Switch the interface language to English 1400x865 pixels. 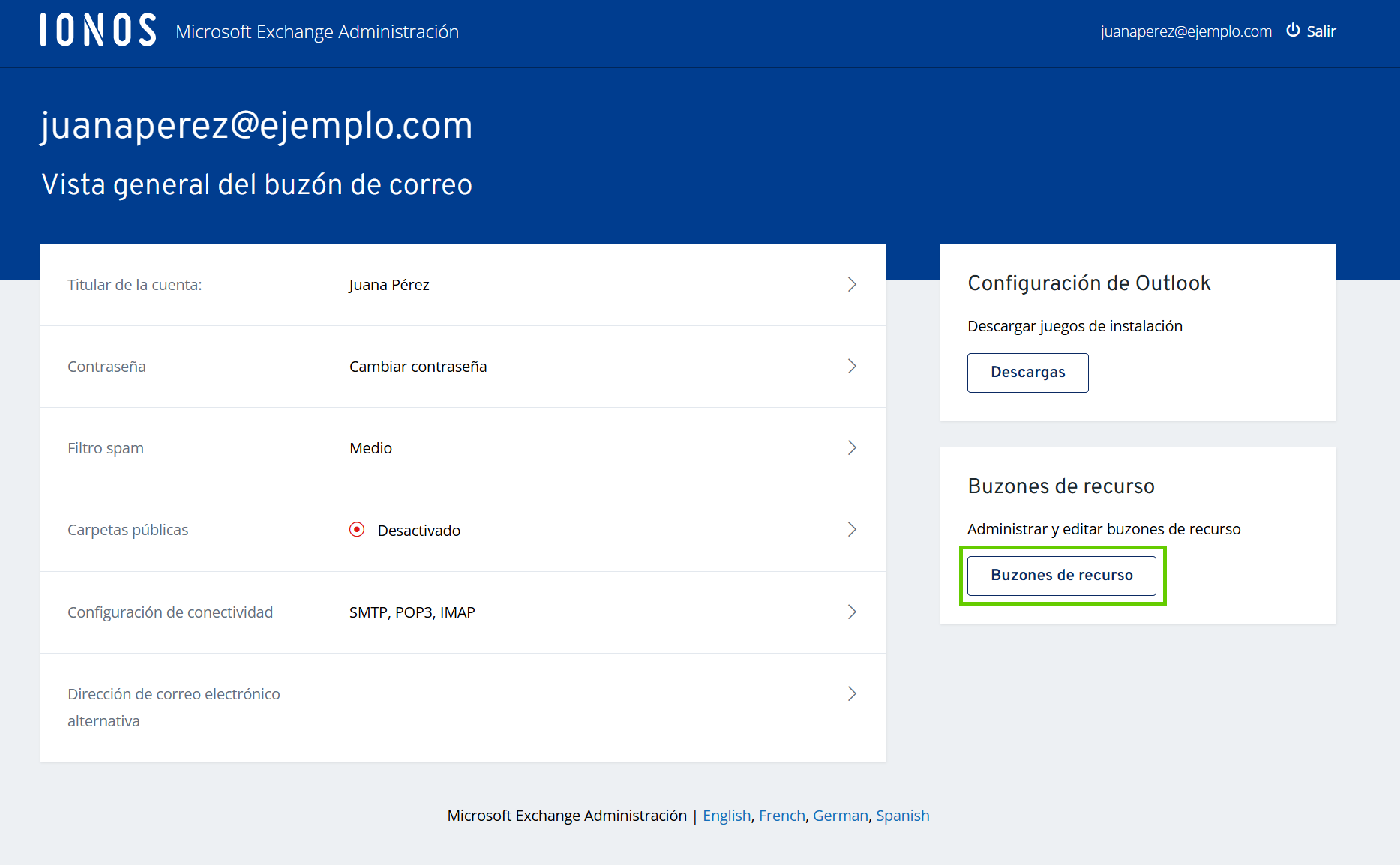point(726,816)
